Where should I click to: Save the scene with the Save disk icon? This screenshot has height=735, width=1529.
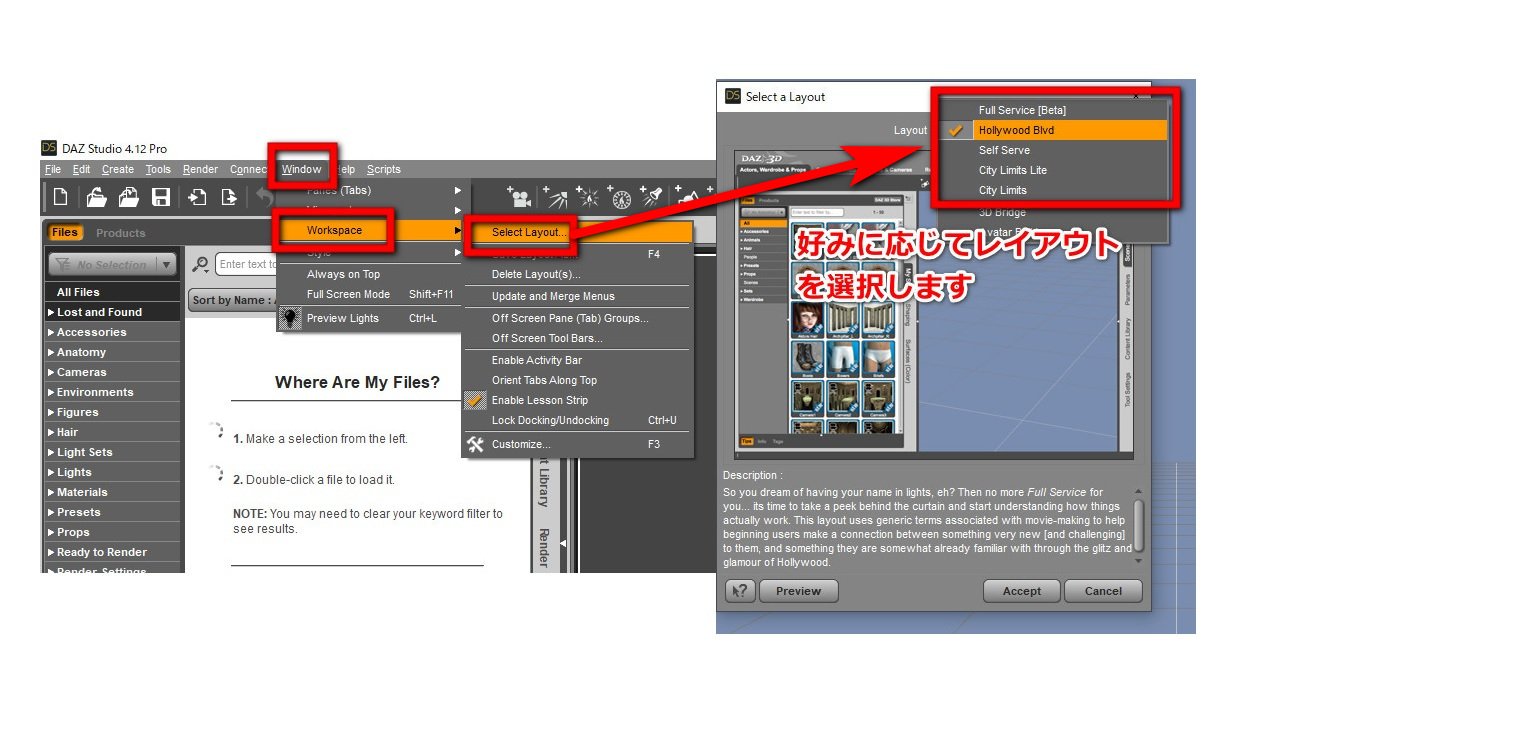162,197
